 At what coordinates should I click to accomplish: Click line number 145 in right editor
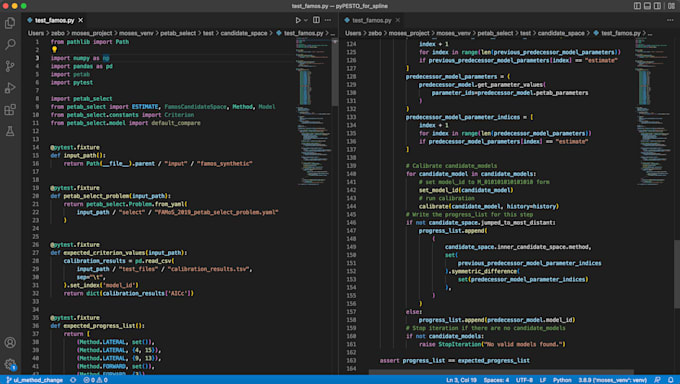[351, 215]
